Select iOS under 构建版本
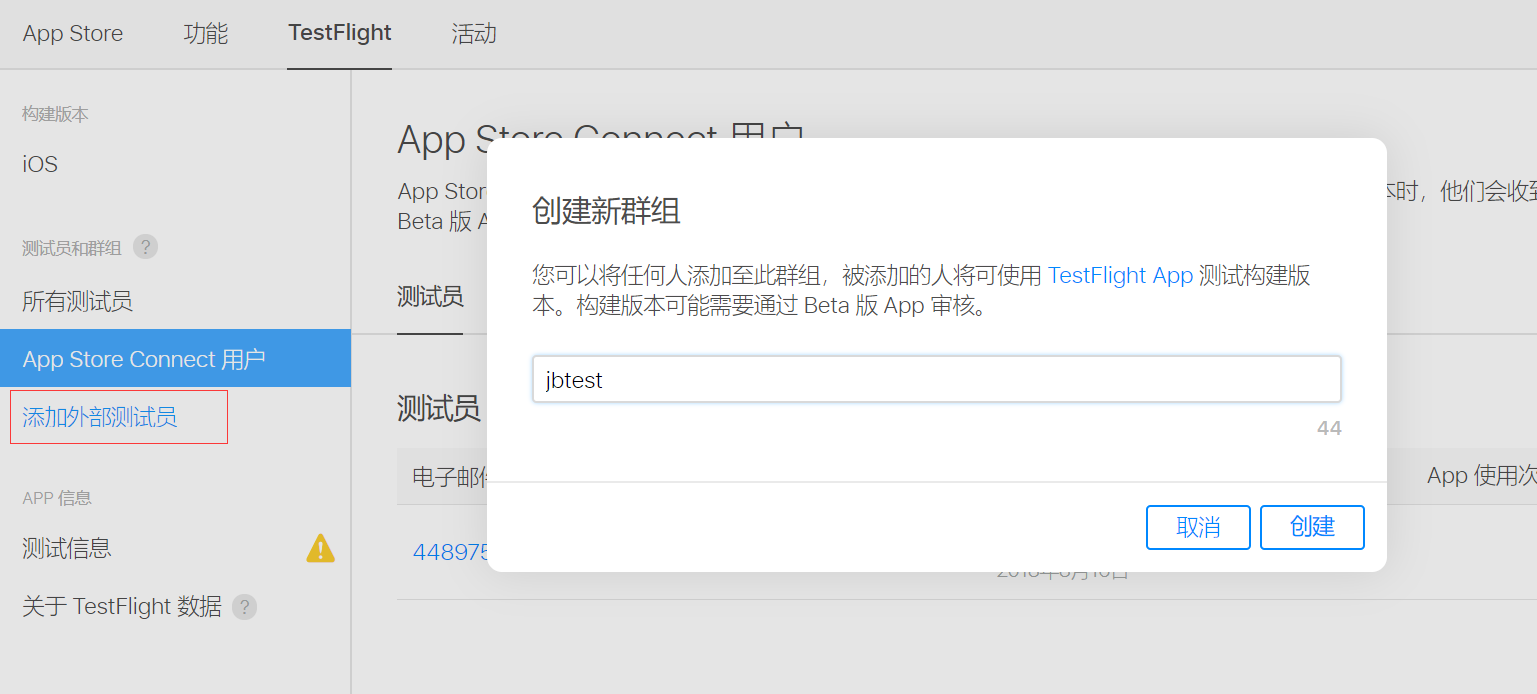Image resolution: width=1537 pixels, height=694 pixels. pyautogui.click(x=40, y=164)
